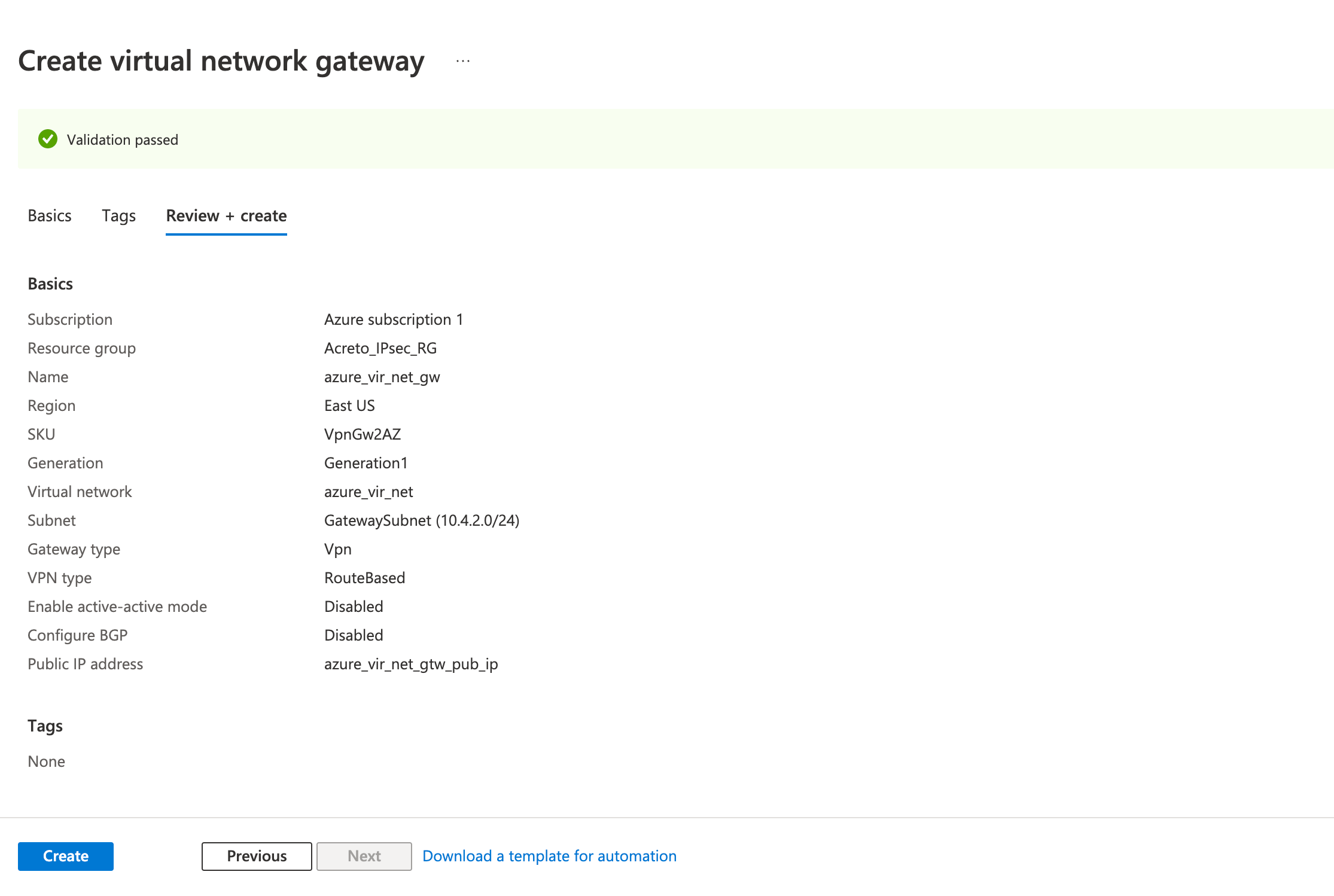Click the Virtual network field label
The height and width of the screenshot is (896, 1334).
[x=80, y=492]
